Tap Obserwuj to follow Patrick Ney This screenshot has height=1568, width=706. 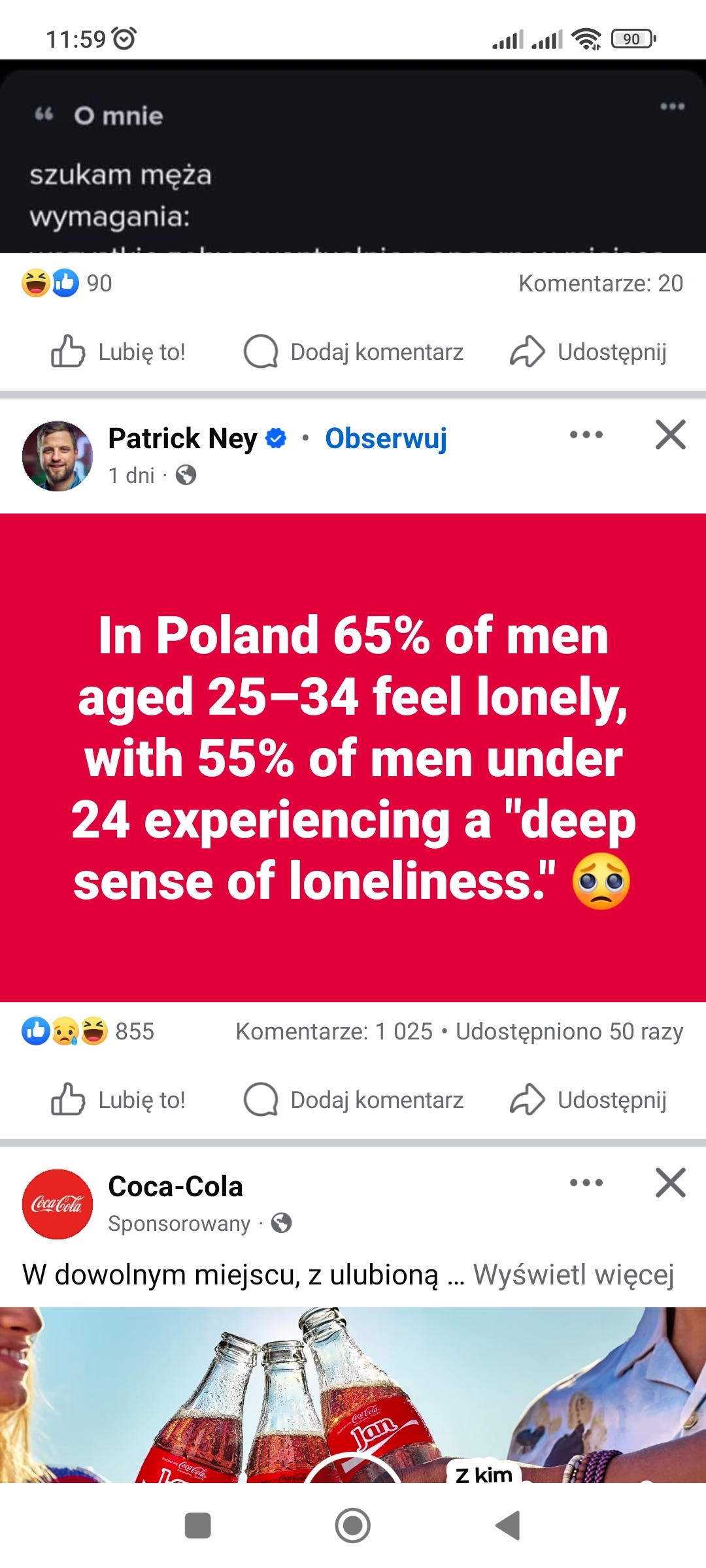coord(386,438)
